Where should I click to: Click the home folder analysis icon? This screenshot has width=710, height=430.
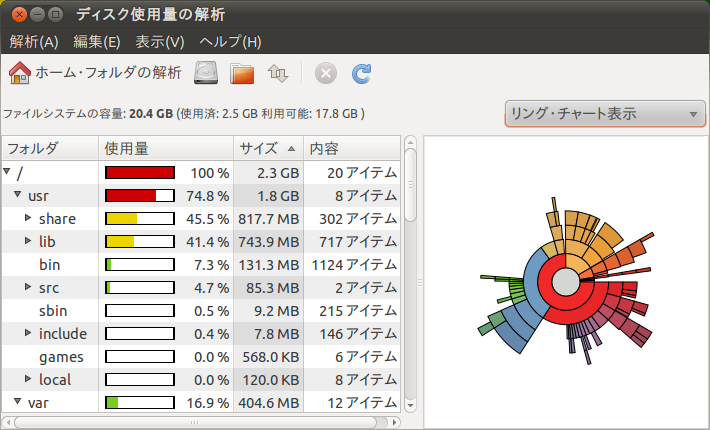click(19, 73)
